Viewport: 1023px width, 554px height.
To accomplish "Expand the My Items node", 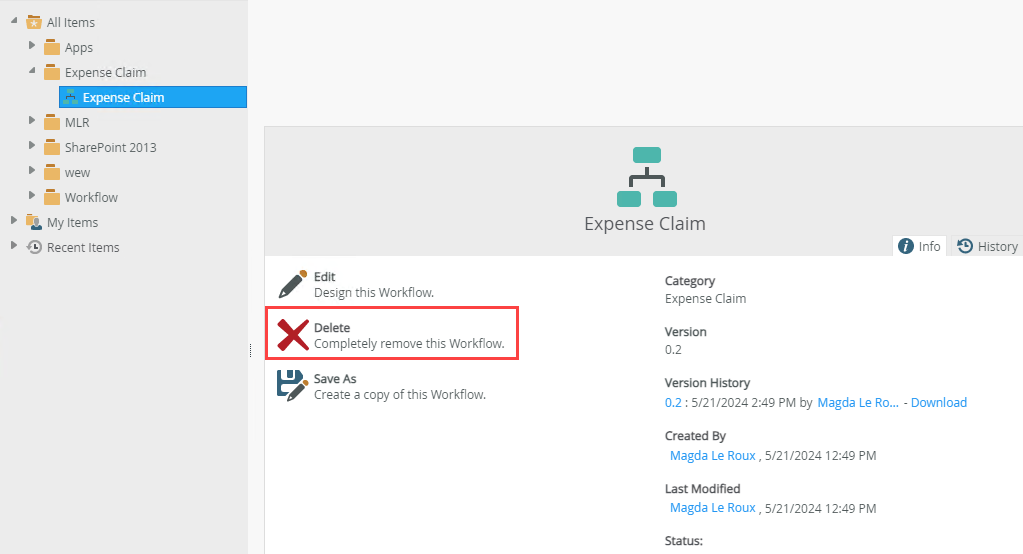I will [x=14, y=221].
